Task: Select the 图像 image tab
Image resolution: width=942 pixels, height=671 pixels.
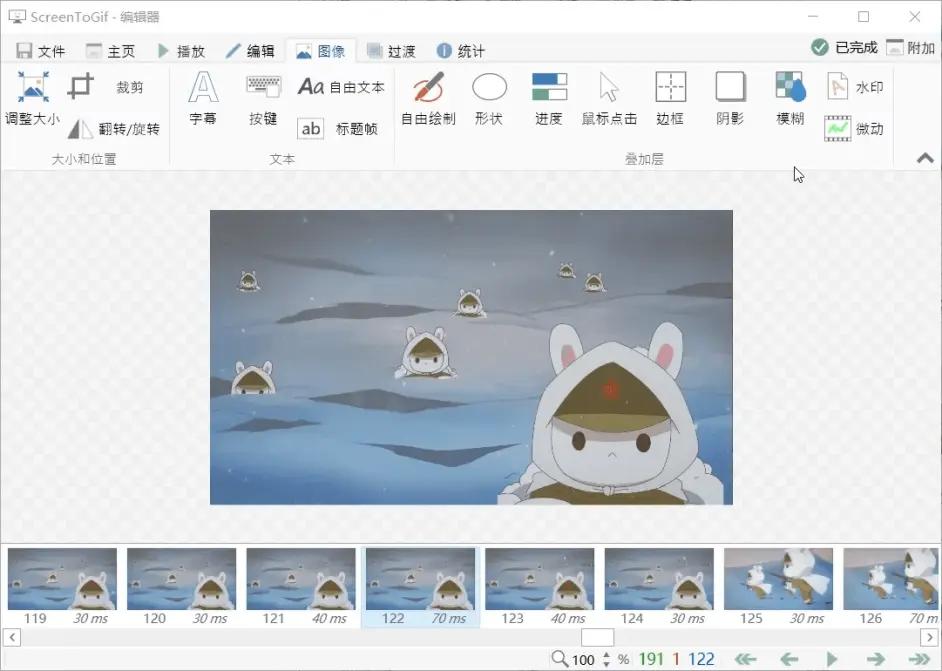Action: (320, 51)
